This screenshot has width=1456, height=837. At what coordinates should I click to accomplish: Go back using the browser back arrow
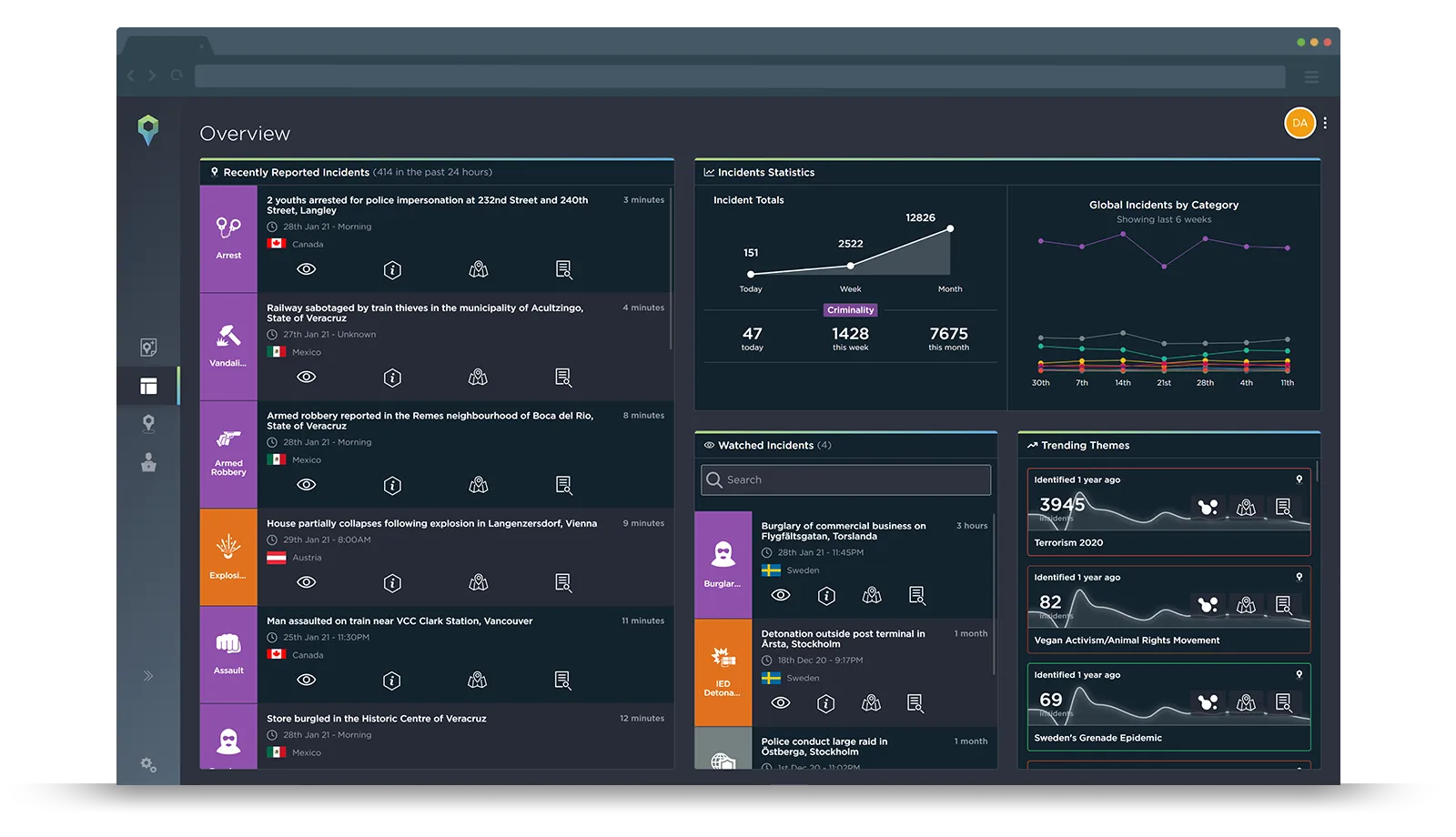131,76
